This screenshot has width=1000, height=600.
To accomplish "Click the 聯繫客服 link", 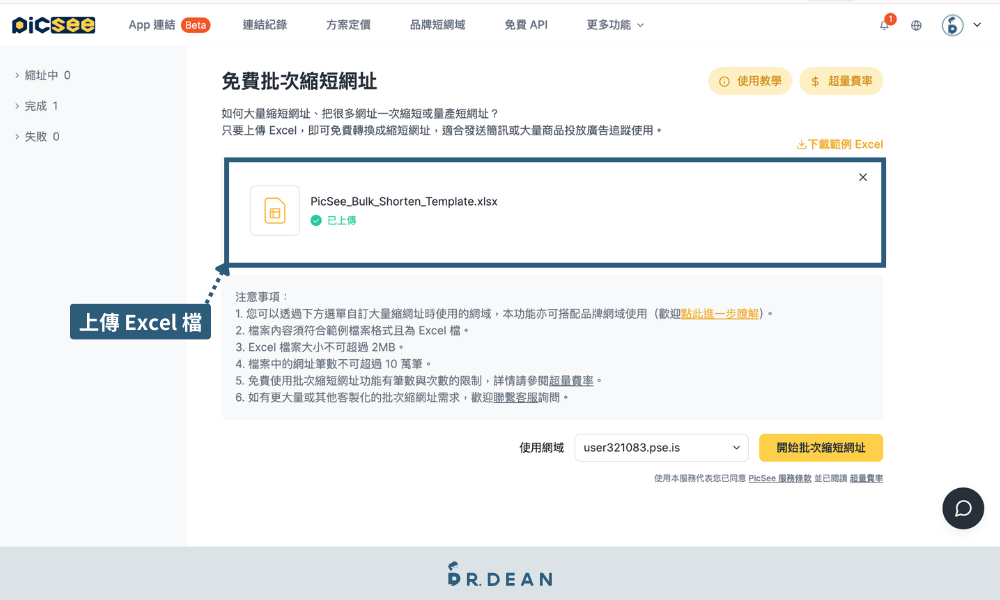I will [x=515, y=397].
